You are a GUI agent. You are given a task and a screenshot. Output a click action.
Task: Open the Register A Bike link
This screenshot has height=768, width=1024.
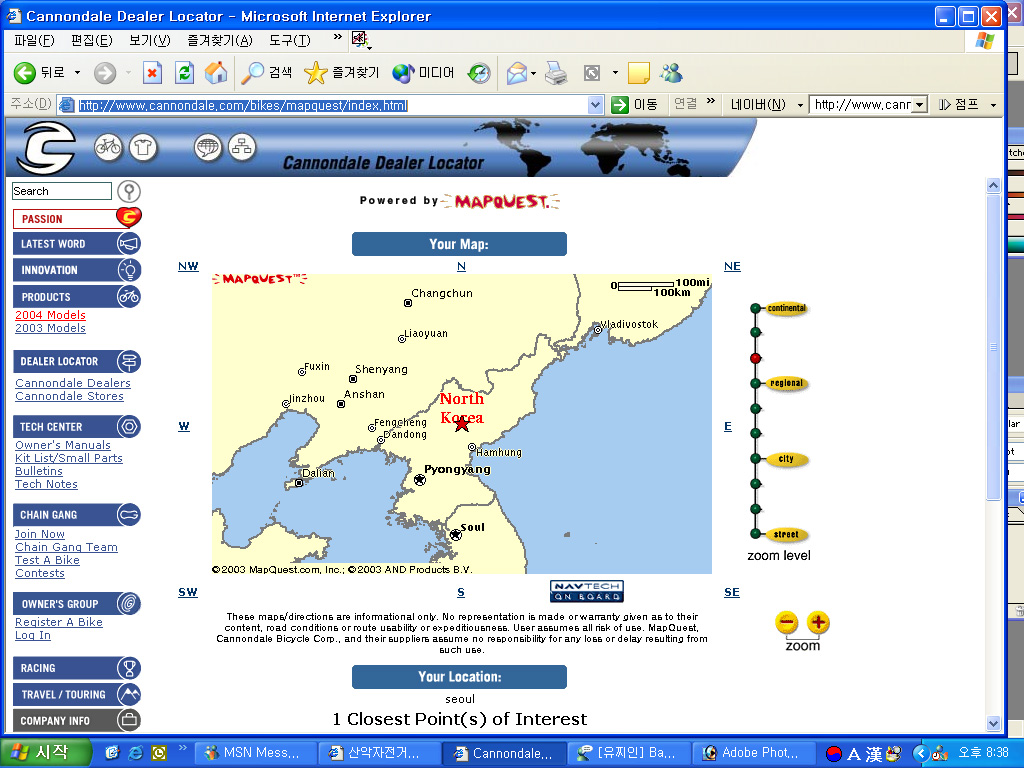click(59, 622)
